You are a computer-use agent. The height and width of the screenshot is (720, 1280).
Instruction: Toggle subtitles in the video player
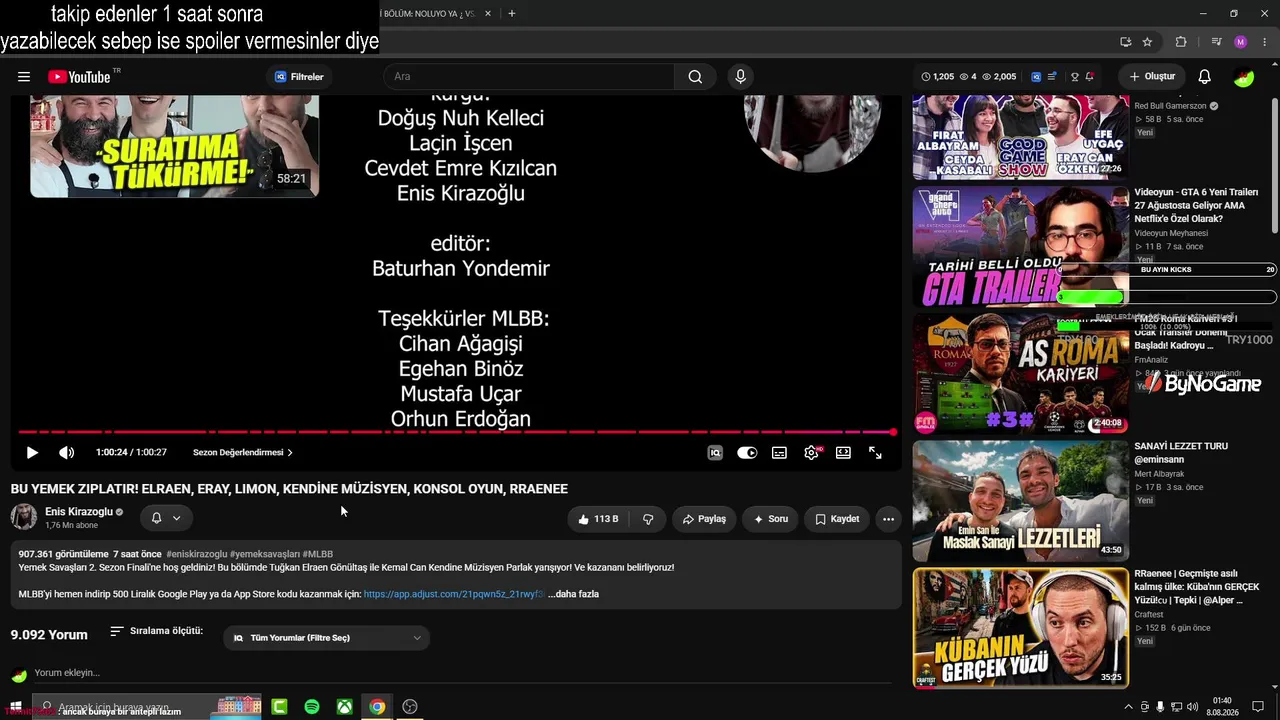pyautogui.click(x=779, y=453)
